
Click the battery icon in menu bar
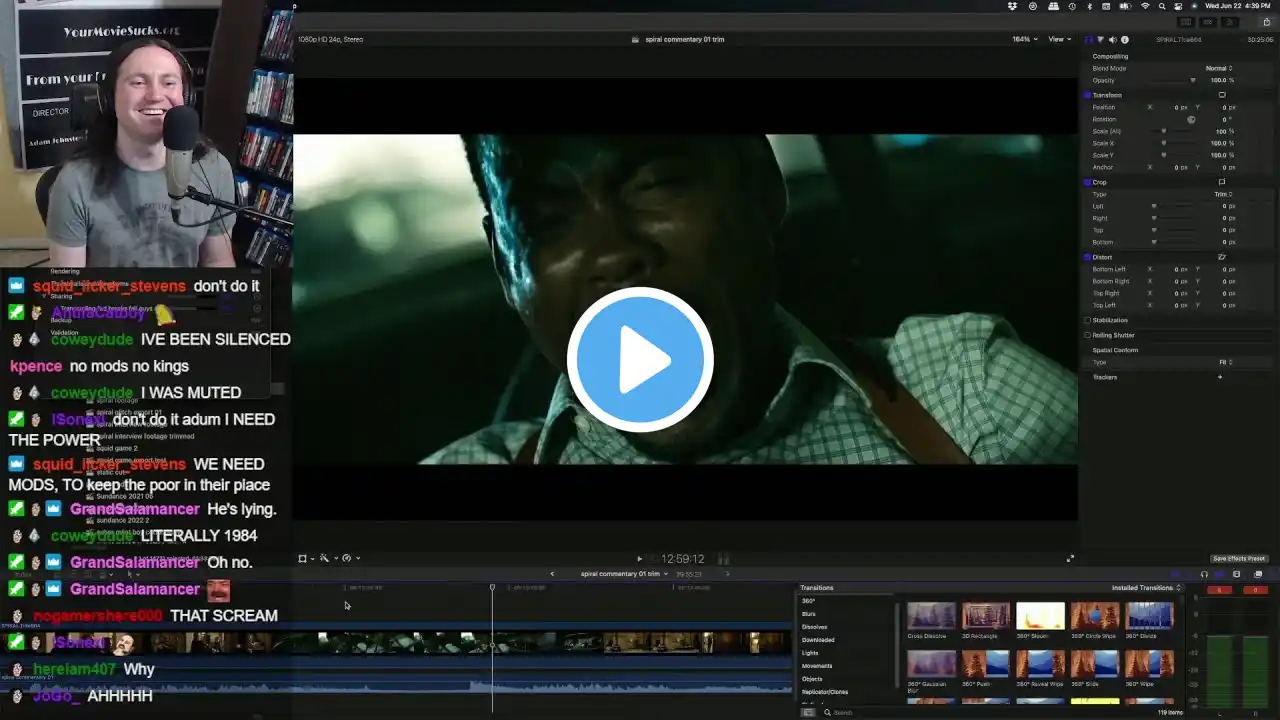(x=1125, y=6)
